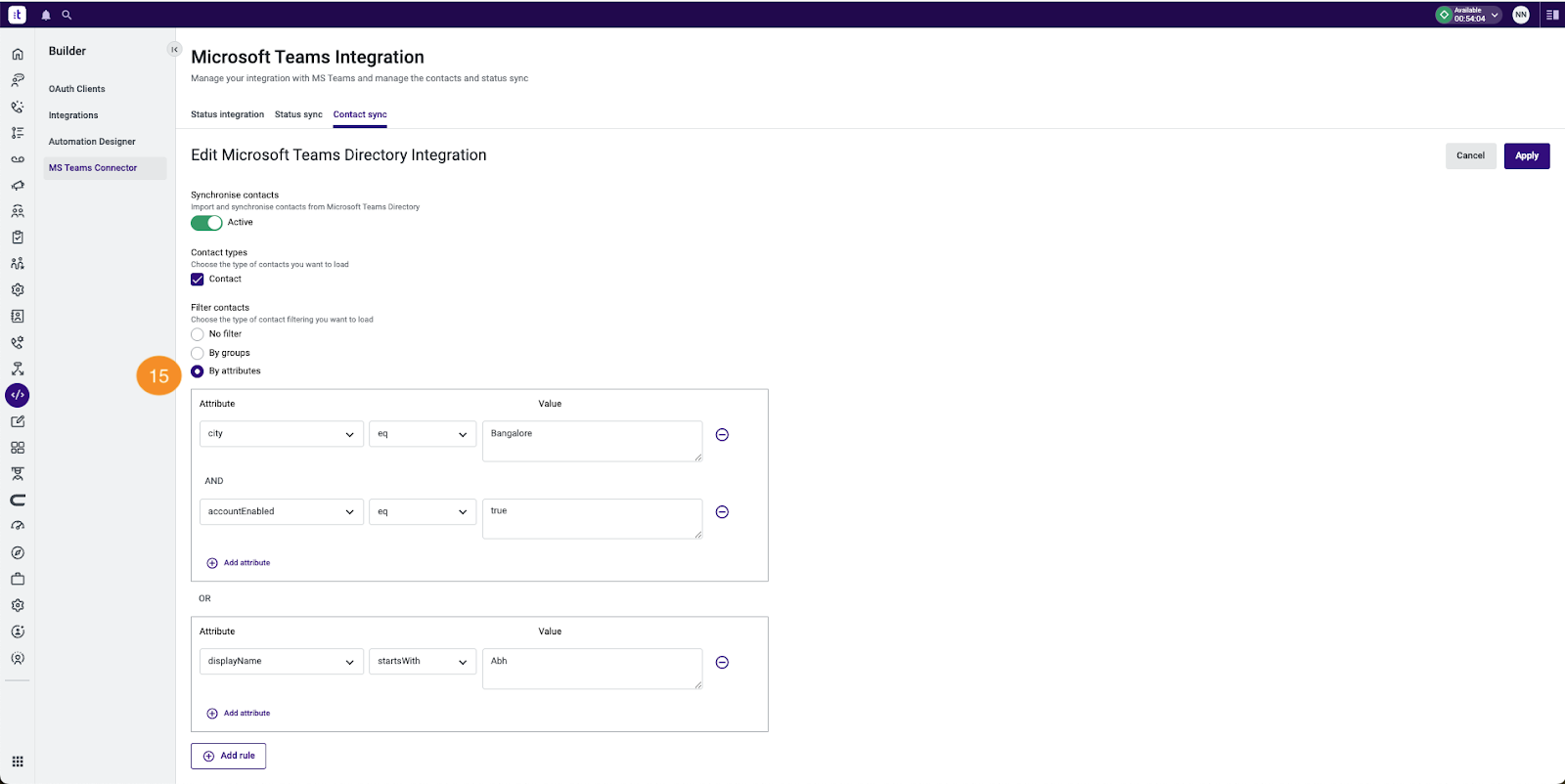Toggle the Synchronise contacts Active switch
This screenshot has width=1565, height=784.
(x=206, y=223)
